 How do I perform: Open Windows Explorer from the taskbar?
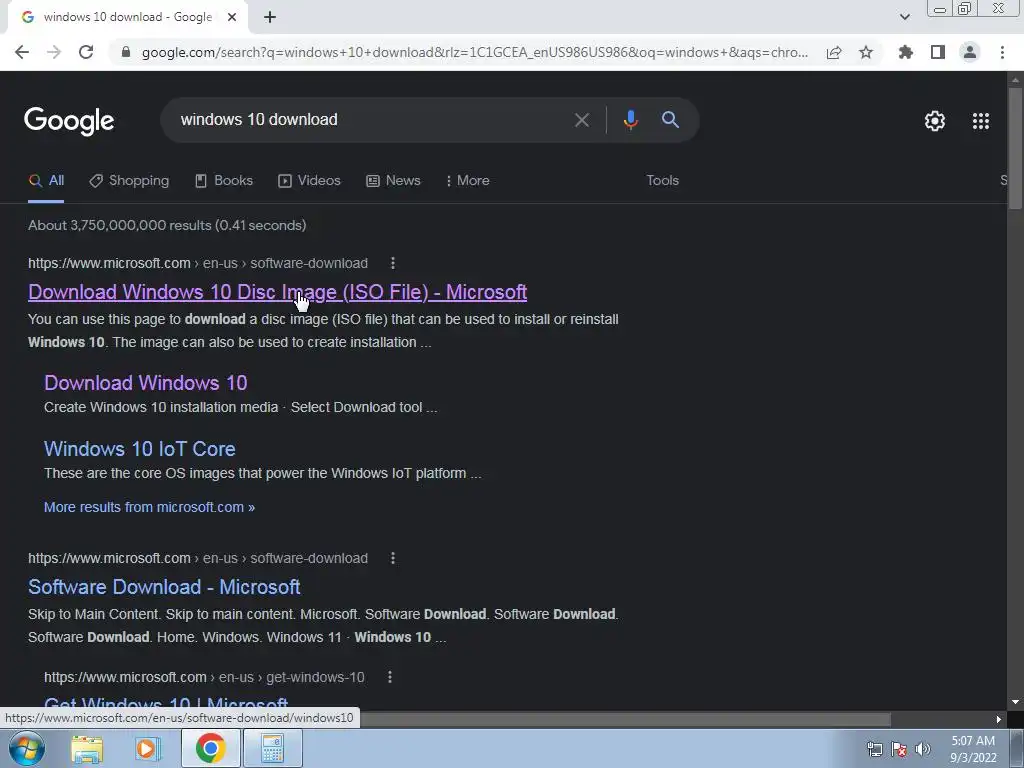[87, 748]
